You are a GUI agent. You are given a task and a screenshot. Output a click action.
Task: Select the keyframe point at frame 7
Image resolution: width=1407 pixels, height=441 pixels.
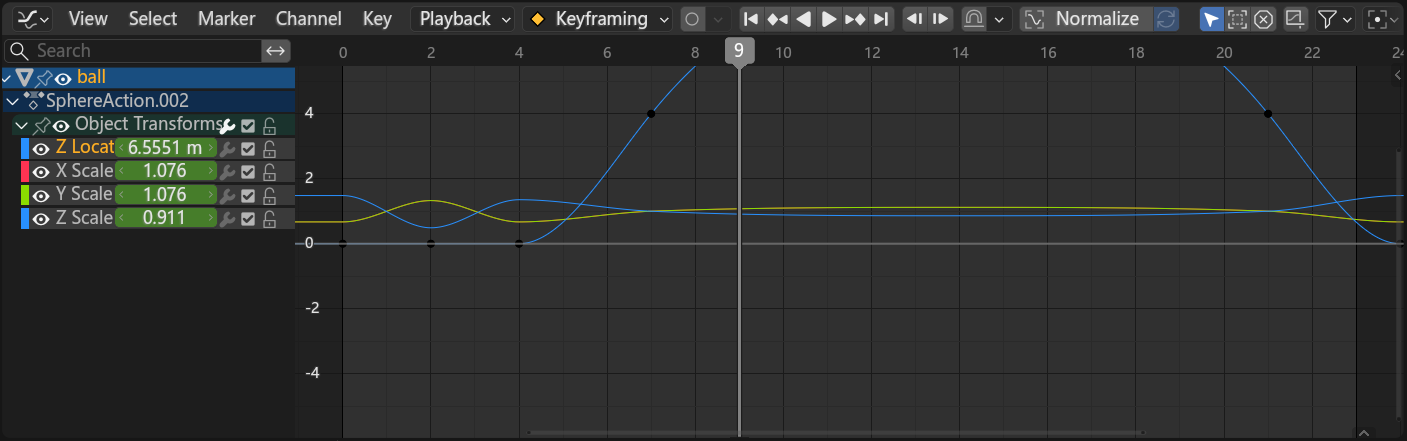click(x=651, y=113)
